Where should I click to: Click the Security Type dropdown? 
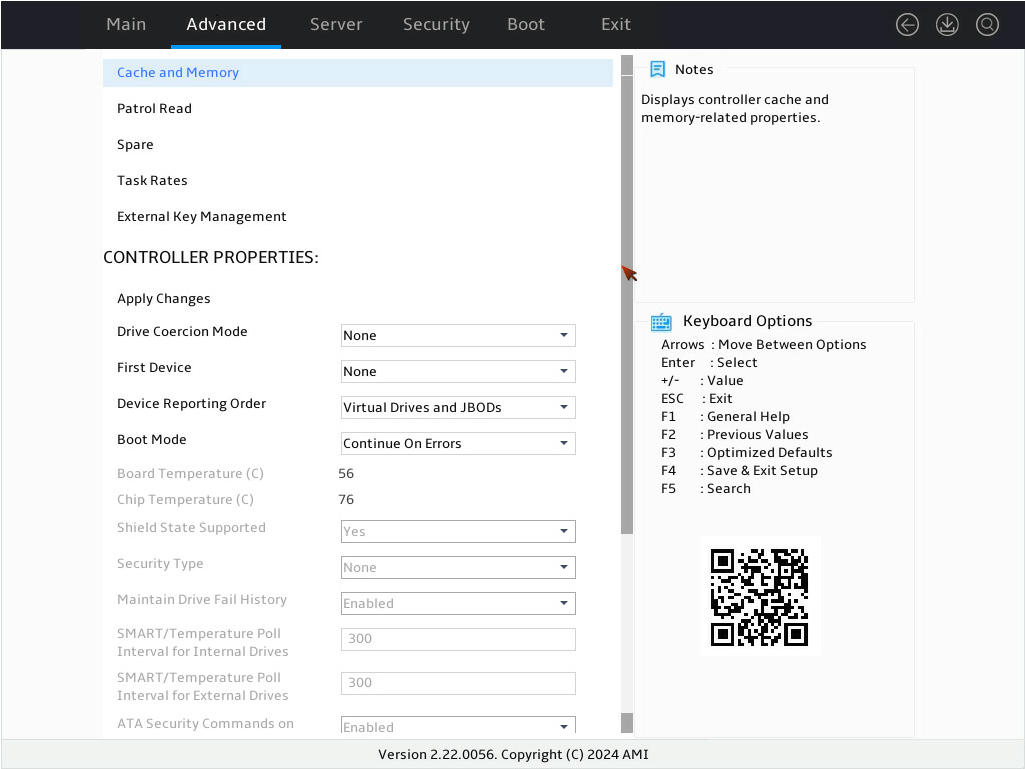pyautogui.click(x=458, y=568)
